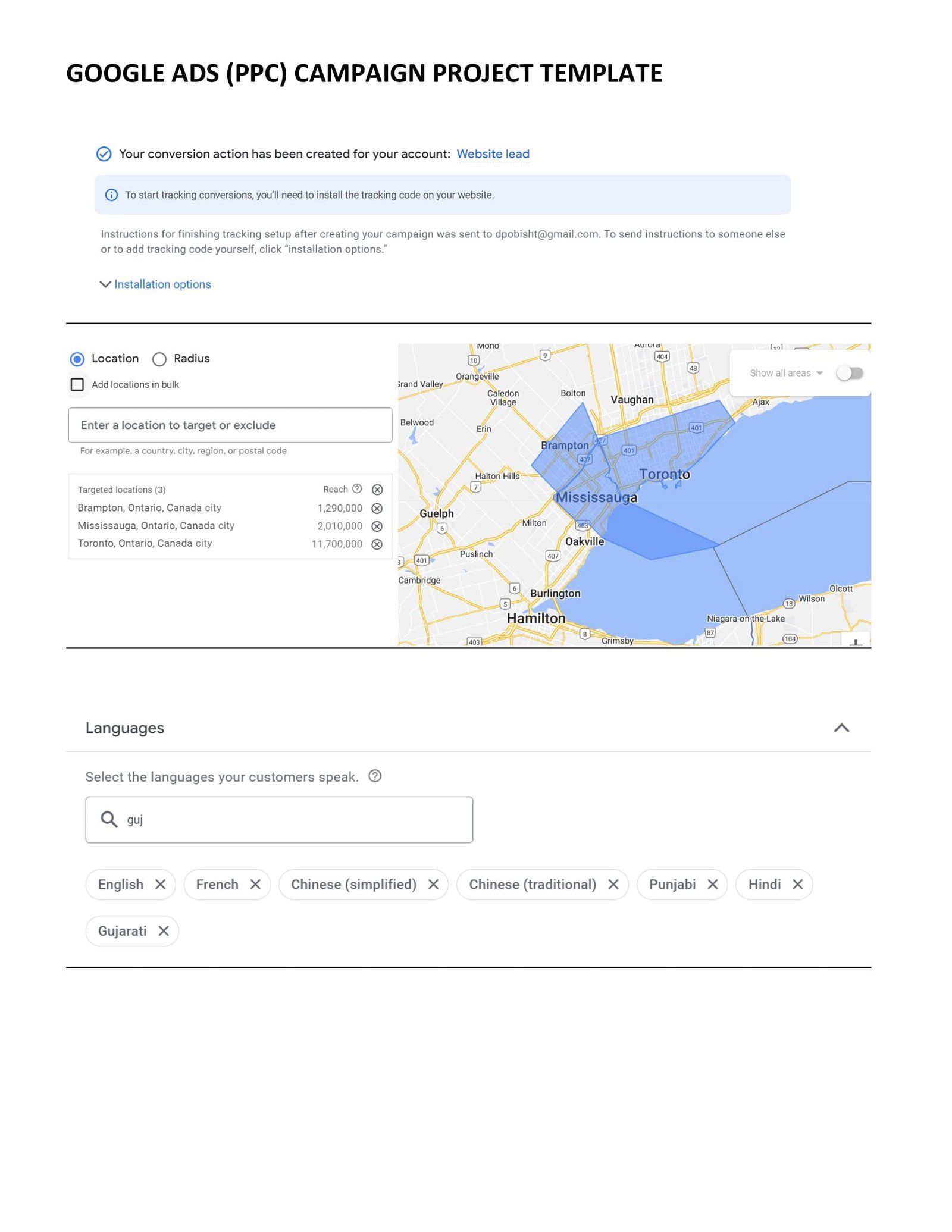Click the info icon in tracking notice
Screen dimensions: 952x1232
tap(111, 195)
